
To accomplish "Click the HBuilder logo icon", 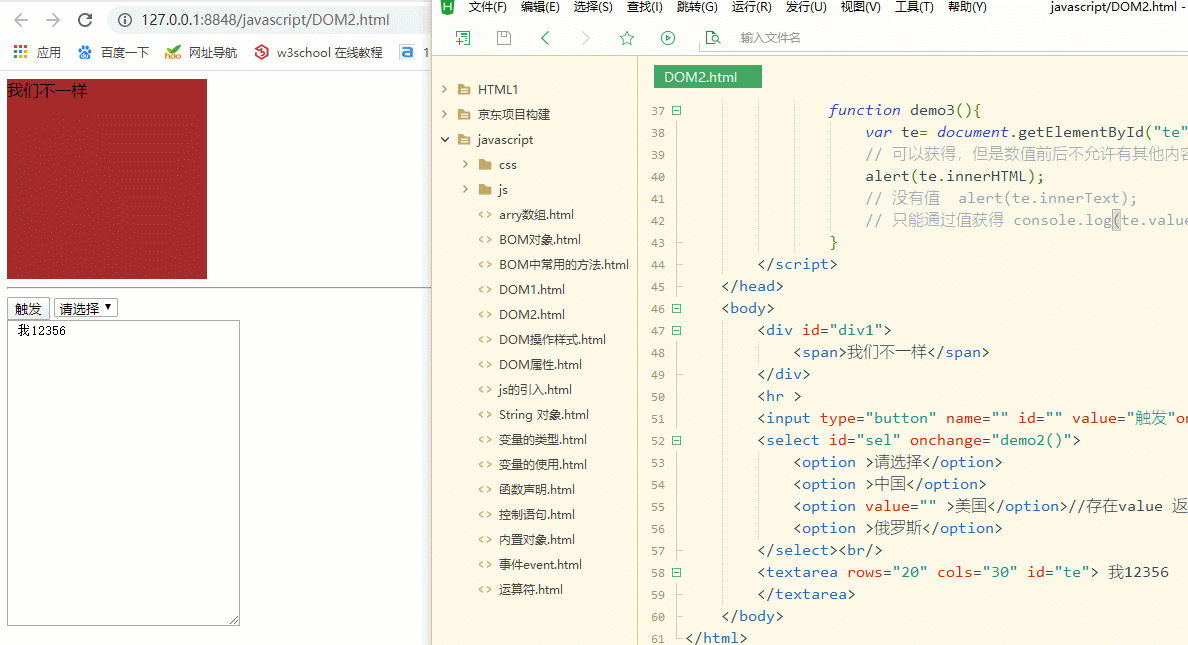I will click(448, 7).
